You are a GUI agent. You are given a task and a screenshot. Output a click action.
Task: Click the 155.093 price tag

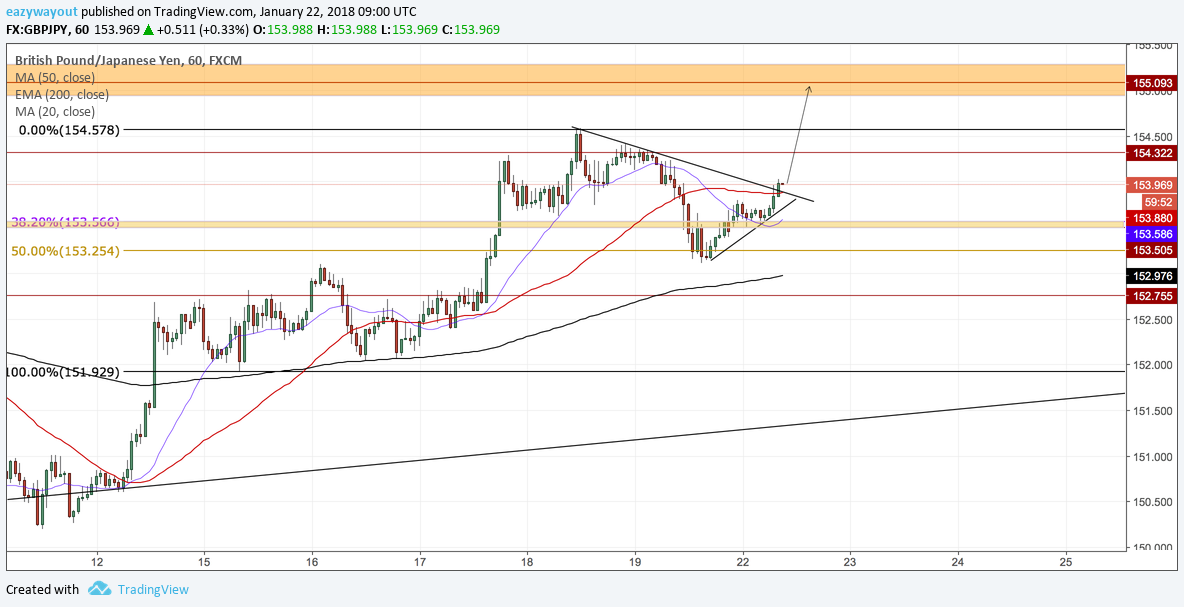pos(1152,83)
